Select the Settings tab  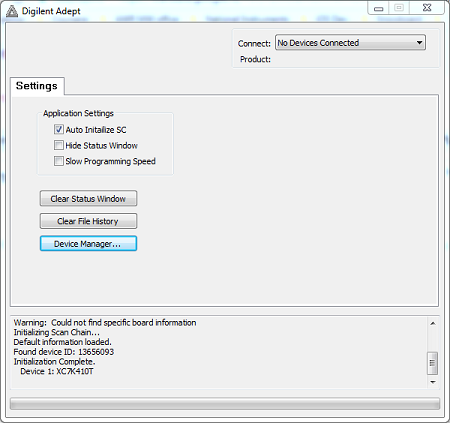point(37,86)
